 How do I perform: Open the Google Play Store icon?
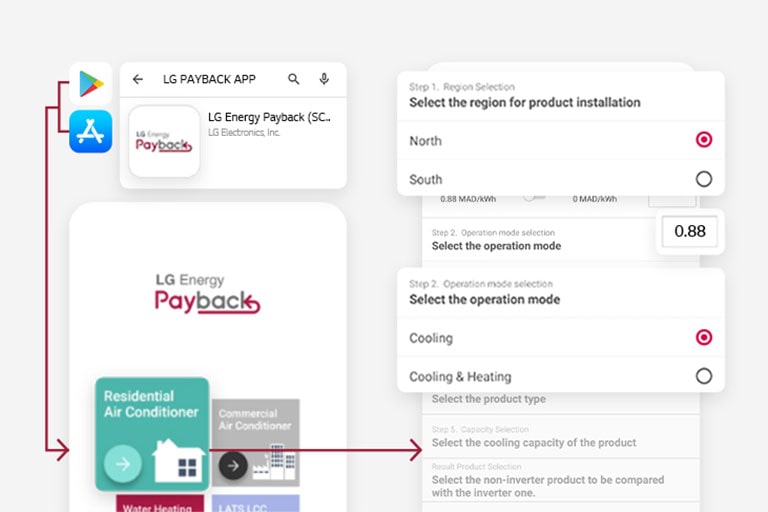pyautogui.click(x=91, y=84)
